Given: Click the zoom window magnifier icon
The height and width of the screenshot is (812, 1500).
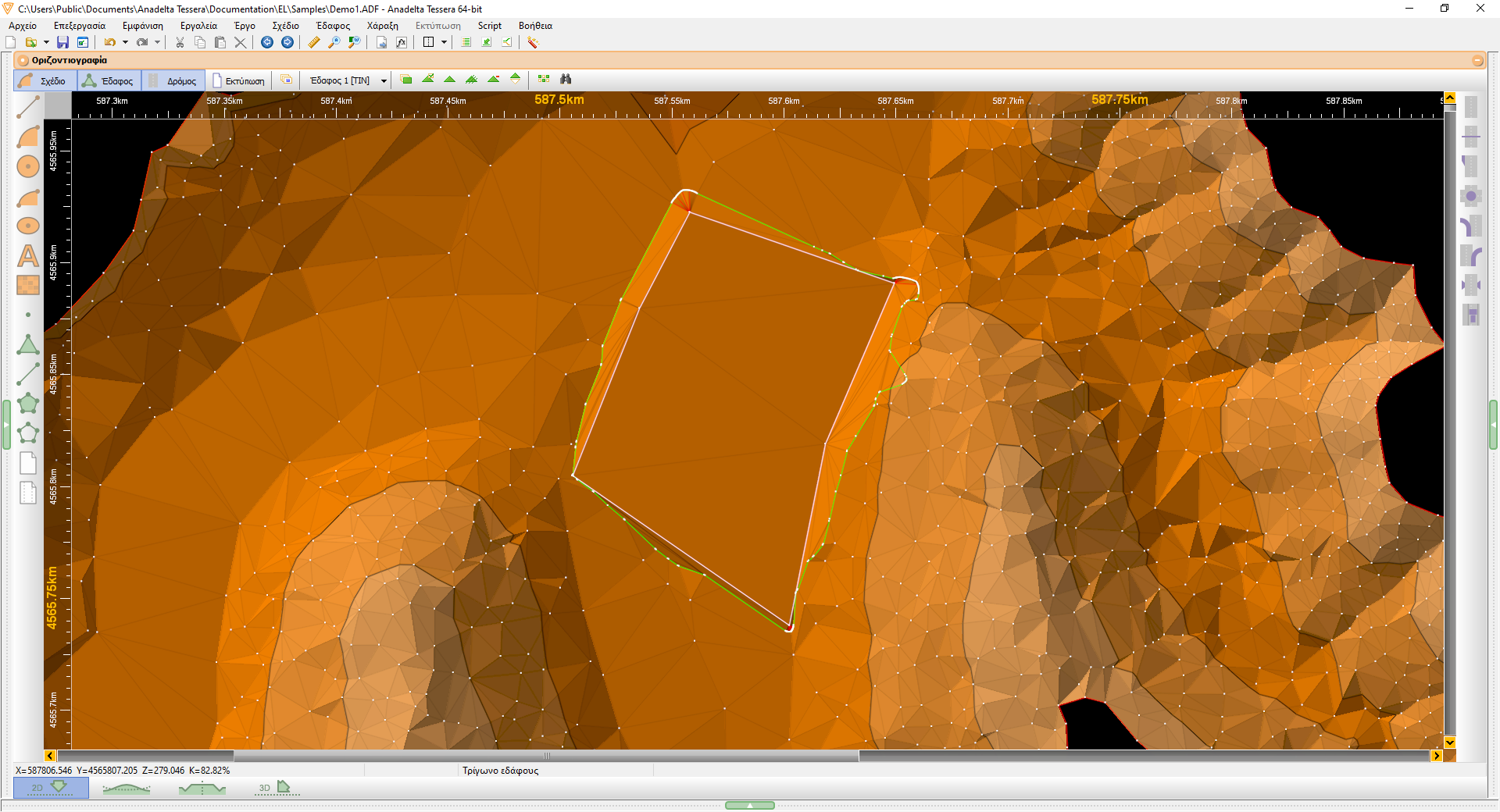Looking at the screenshot, I should (355, 42).
